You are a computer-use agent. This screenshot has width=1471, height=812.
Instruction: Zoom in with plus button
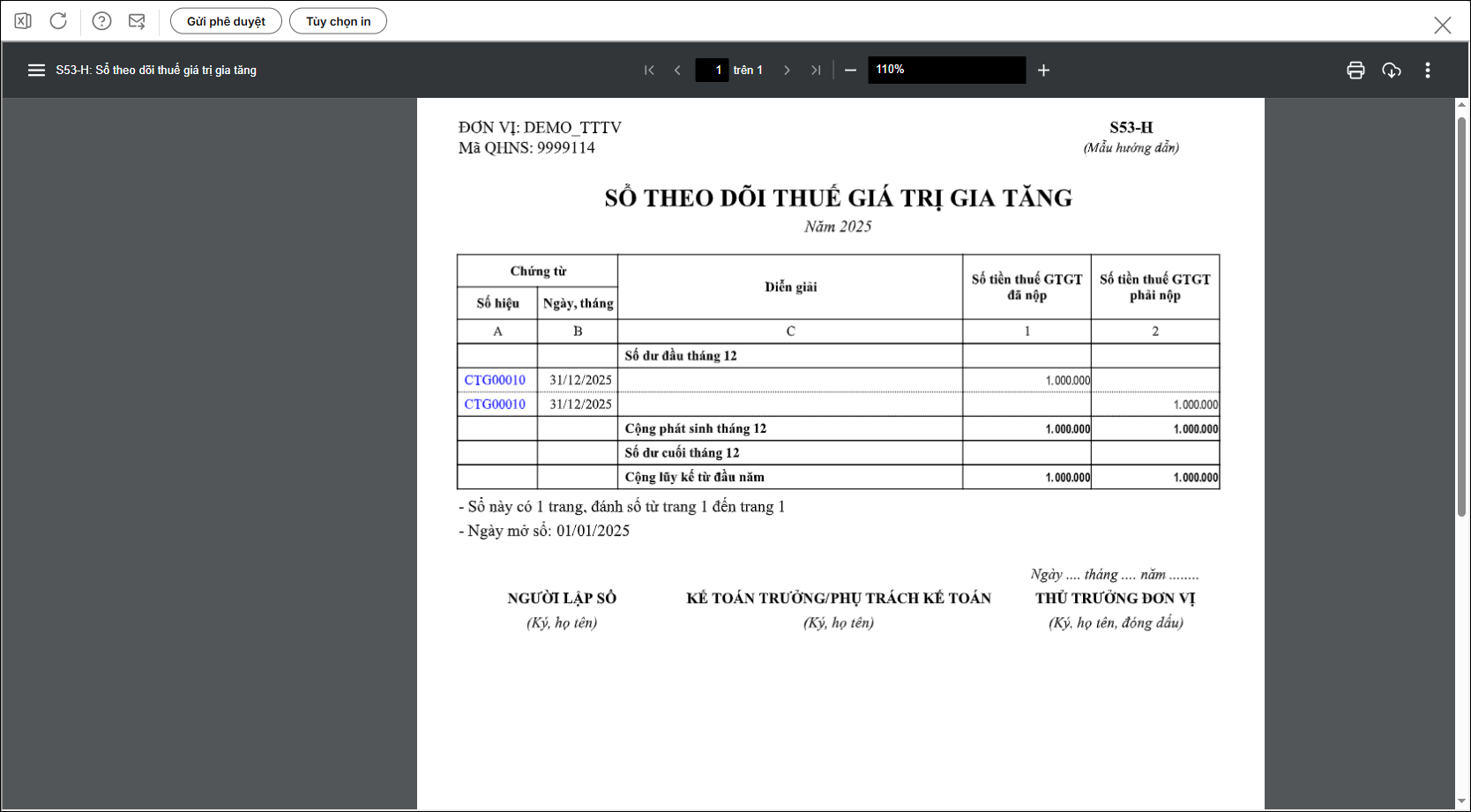1043,71
